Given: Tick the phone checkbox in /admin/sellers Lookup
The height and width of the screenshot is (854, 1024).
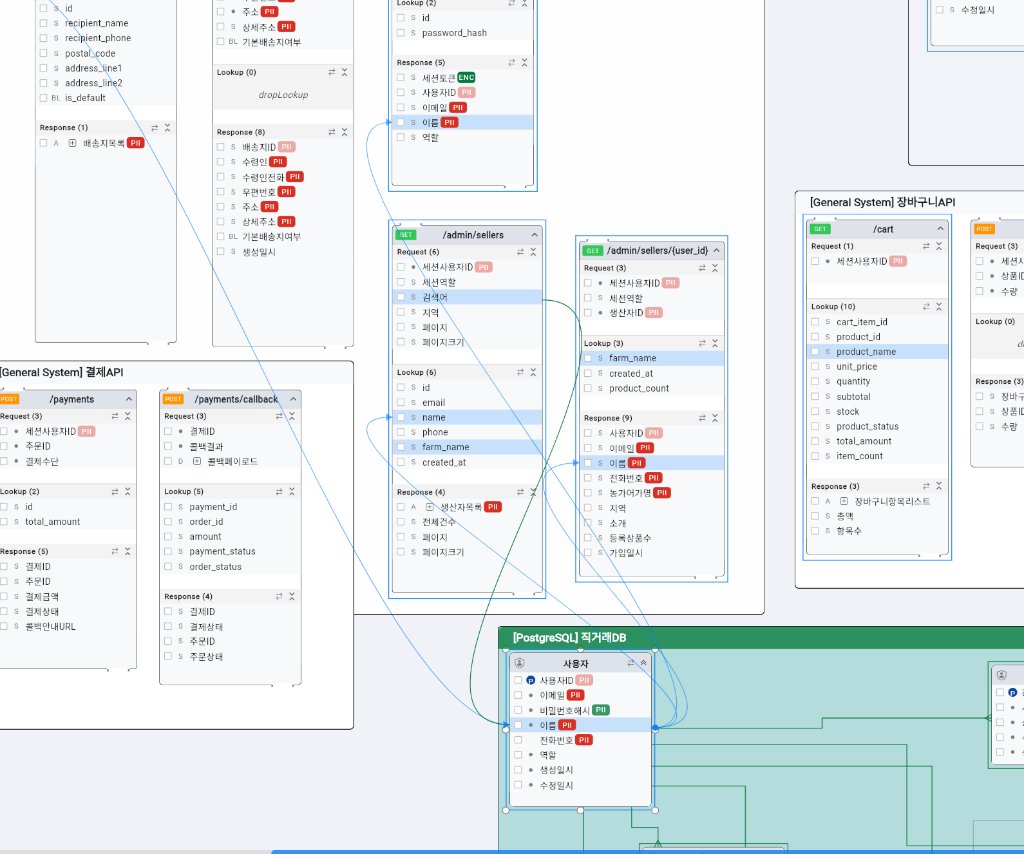Looking at the screenshot, I should pyautogui.click(x=401, y=432).
